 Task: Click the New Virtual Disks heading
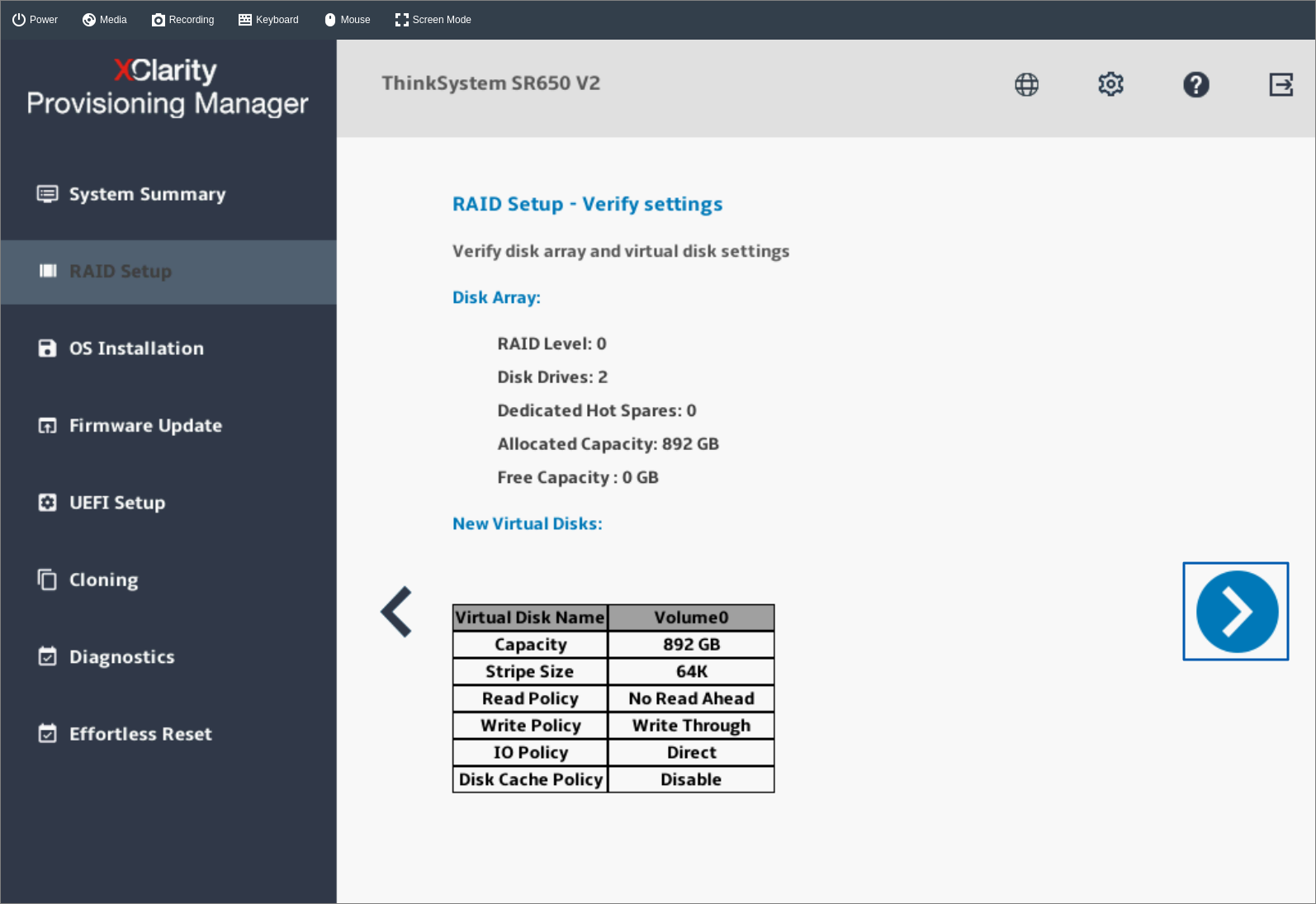[527, 523]
